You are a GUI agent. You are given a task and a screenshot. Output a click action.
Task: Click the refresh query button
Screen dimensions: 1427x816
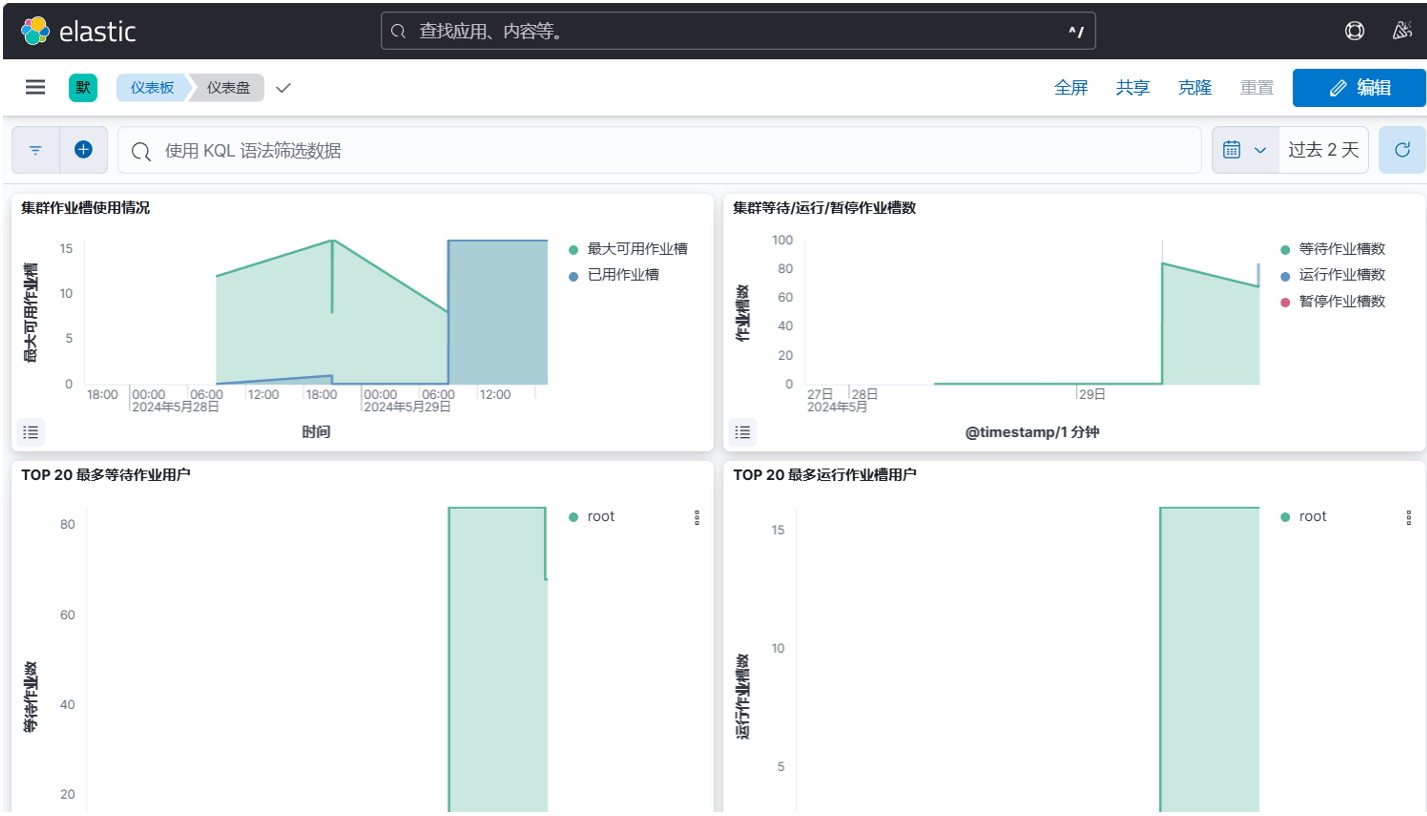[x=1402, y=150]
